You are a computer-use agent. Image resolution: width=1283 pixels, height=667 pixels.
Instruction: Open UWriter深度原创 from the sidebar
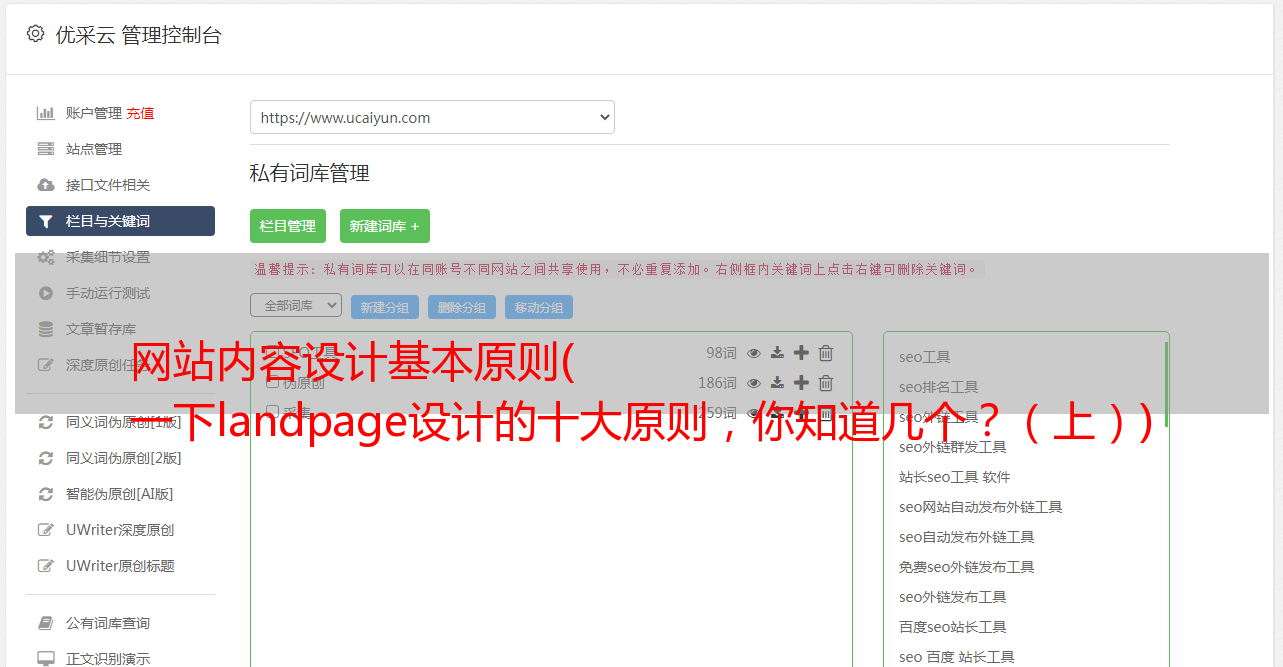[120, 530]
